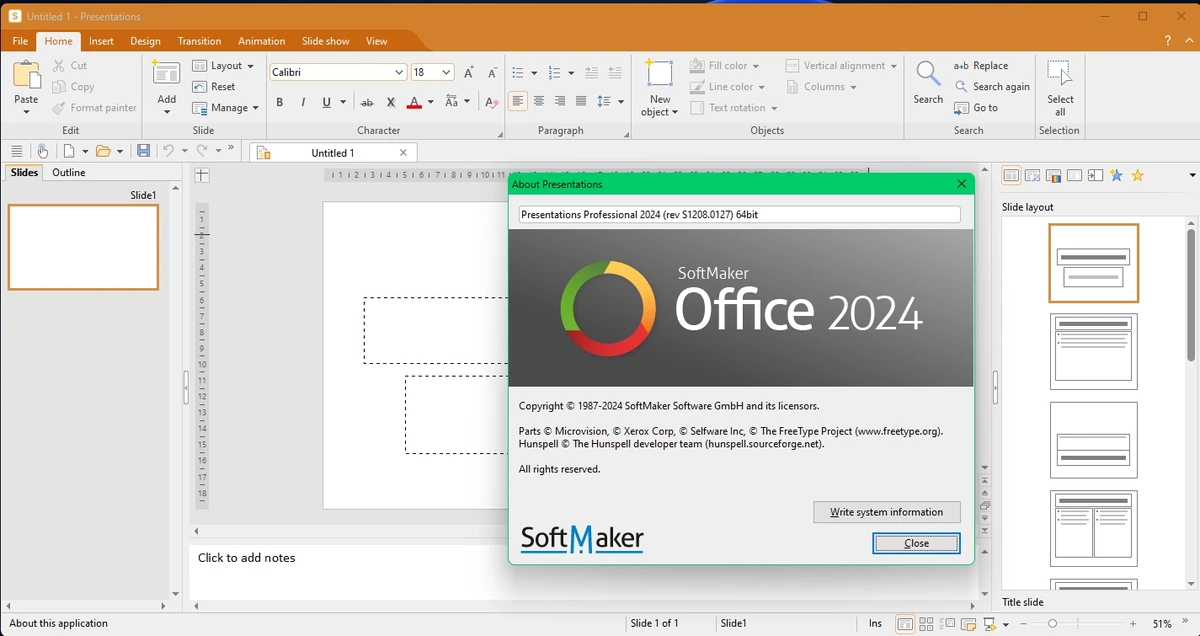The height and width of the screenshot is (636, 1200).
Task: Click the Paste icon in the ribbon
Action: coord(26,76)
